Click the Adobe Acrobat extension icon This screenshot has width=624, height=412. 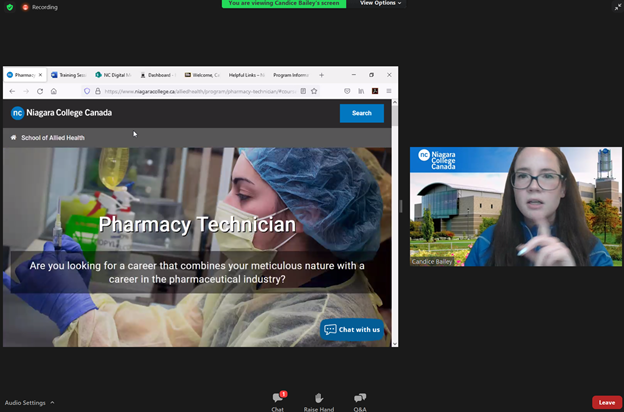375,91
